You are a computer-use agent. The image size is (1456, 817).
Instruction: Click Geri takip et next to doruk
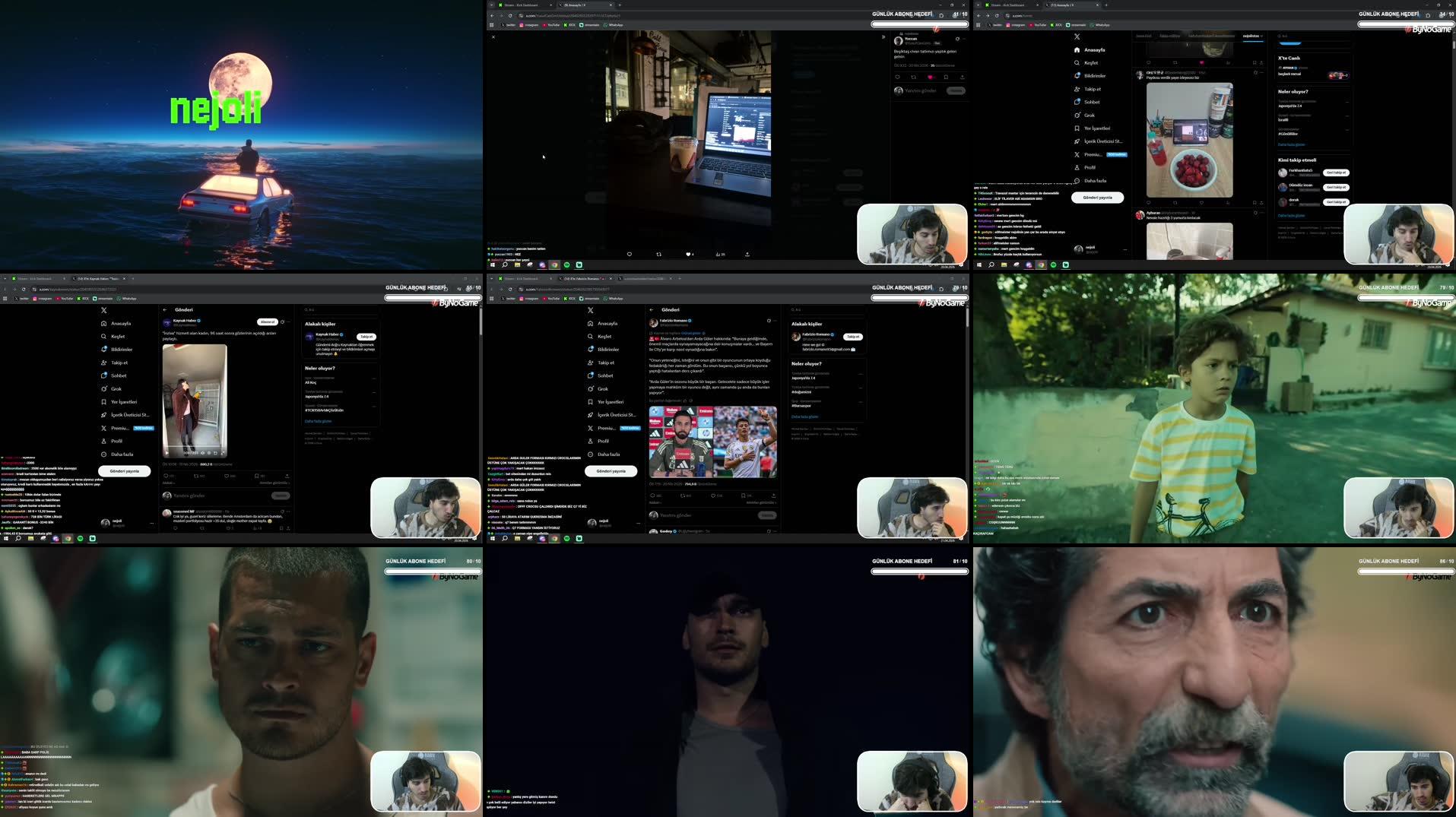(x=1336, y=201)
